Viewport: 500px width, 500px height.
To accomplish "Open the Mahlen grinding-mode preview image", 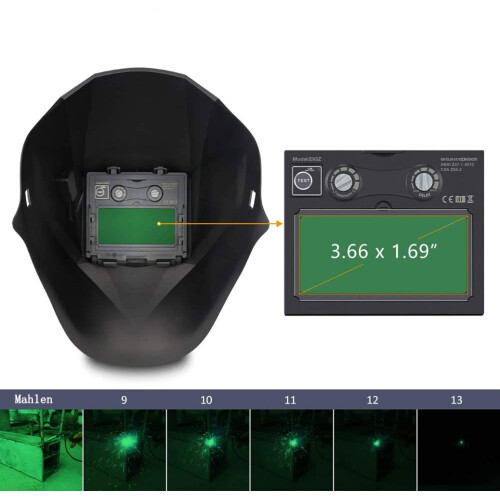I will click(41, 450).
